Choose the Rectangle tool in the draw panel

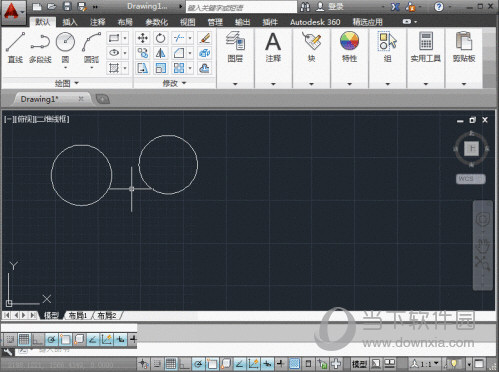(x=114, y=38)
